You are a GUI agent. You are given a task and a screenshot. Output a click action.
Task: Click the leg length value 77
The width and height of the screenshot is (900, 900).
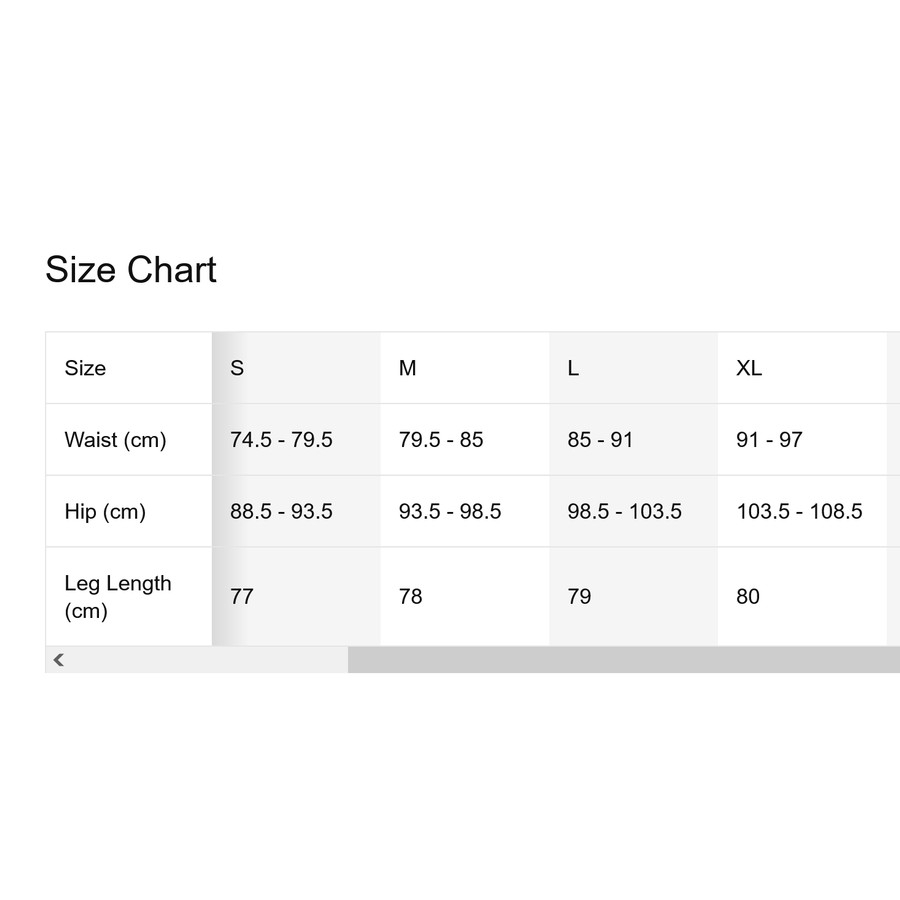(x=242, y=597)
